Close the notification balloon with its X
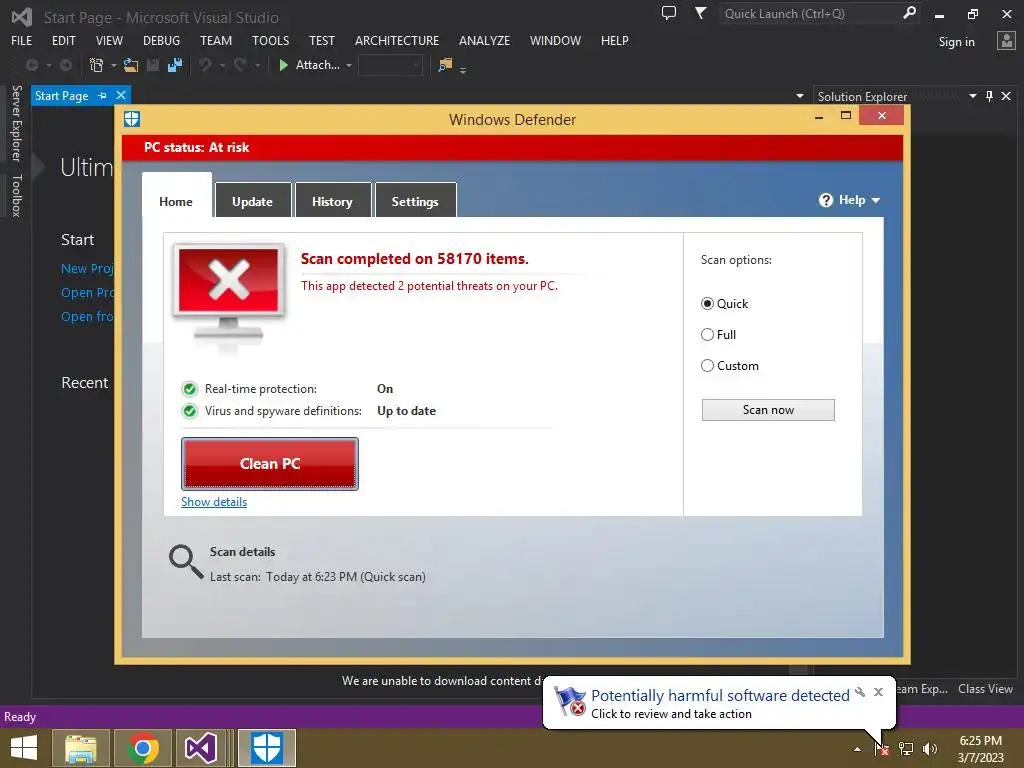 [x=878, y=692]
